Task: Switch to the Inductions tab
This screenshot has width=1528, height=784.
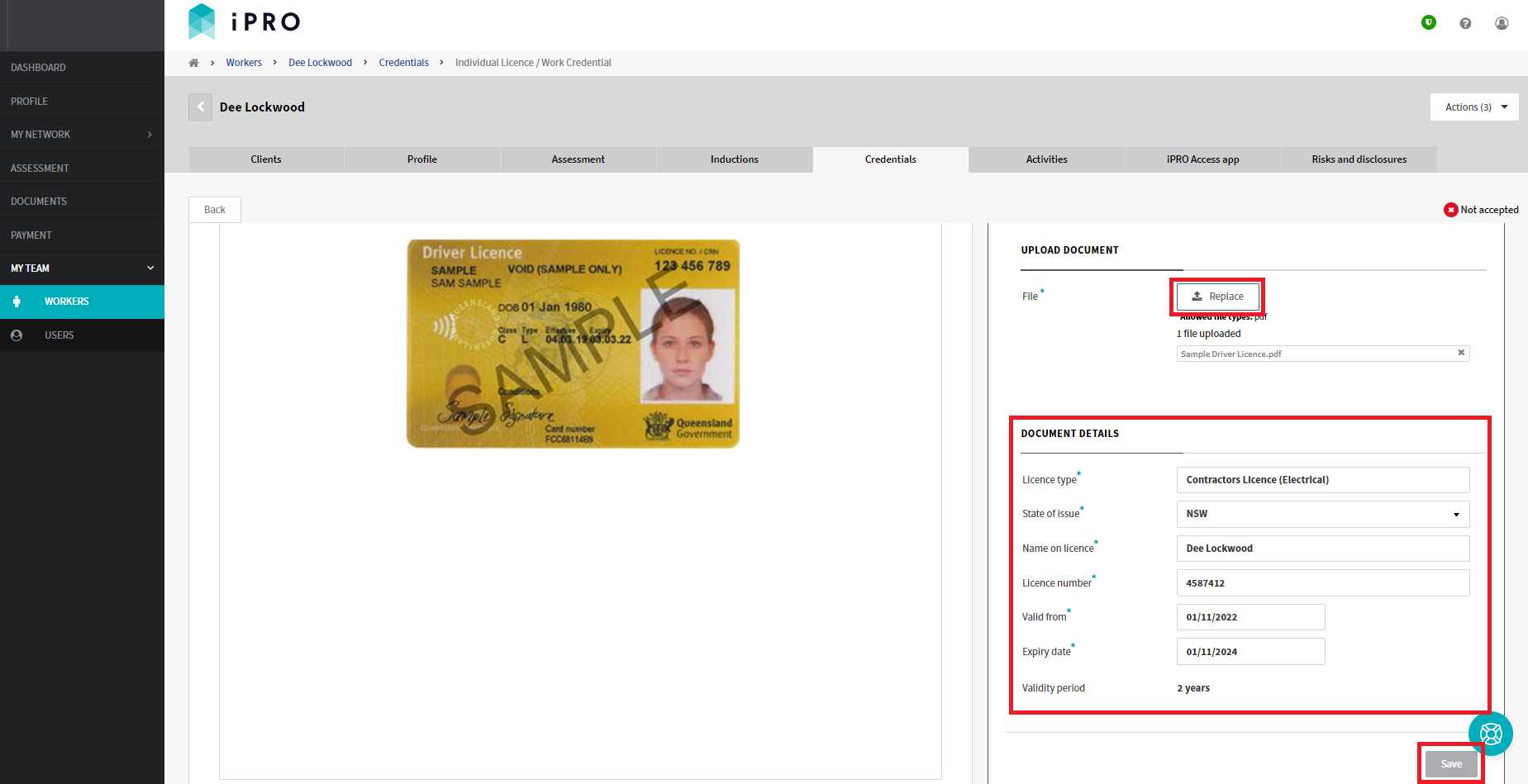Action: pos(735,159)
